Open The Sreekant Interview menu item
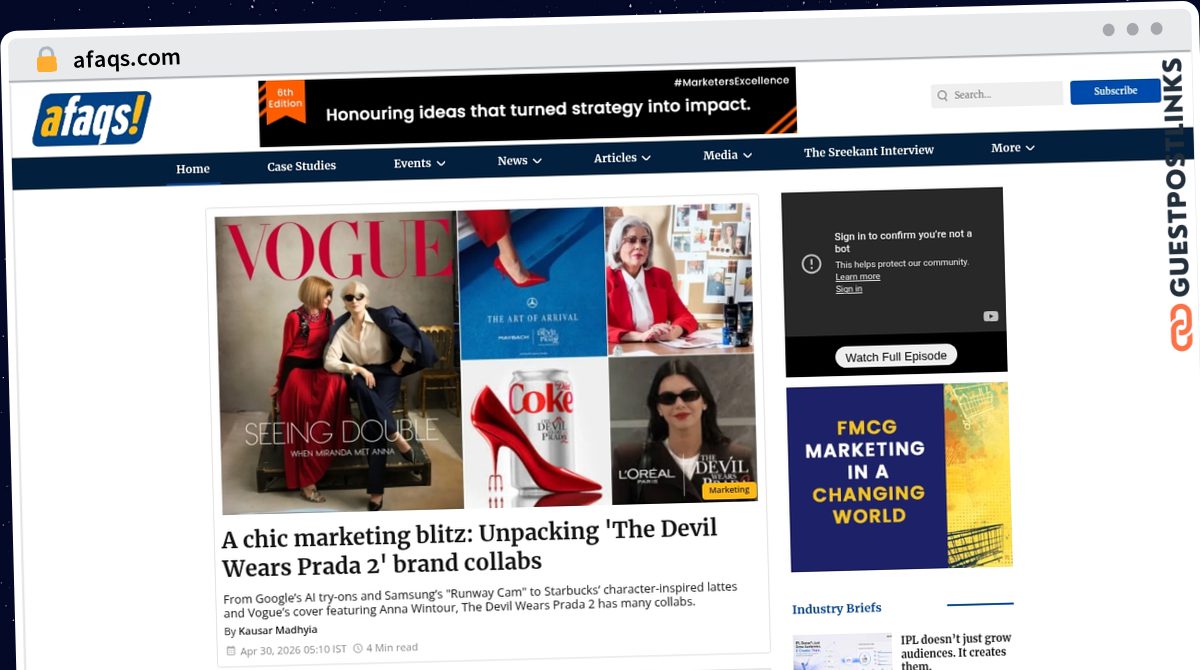 click(869, 151)
